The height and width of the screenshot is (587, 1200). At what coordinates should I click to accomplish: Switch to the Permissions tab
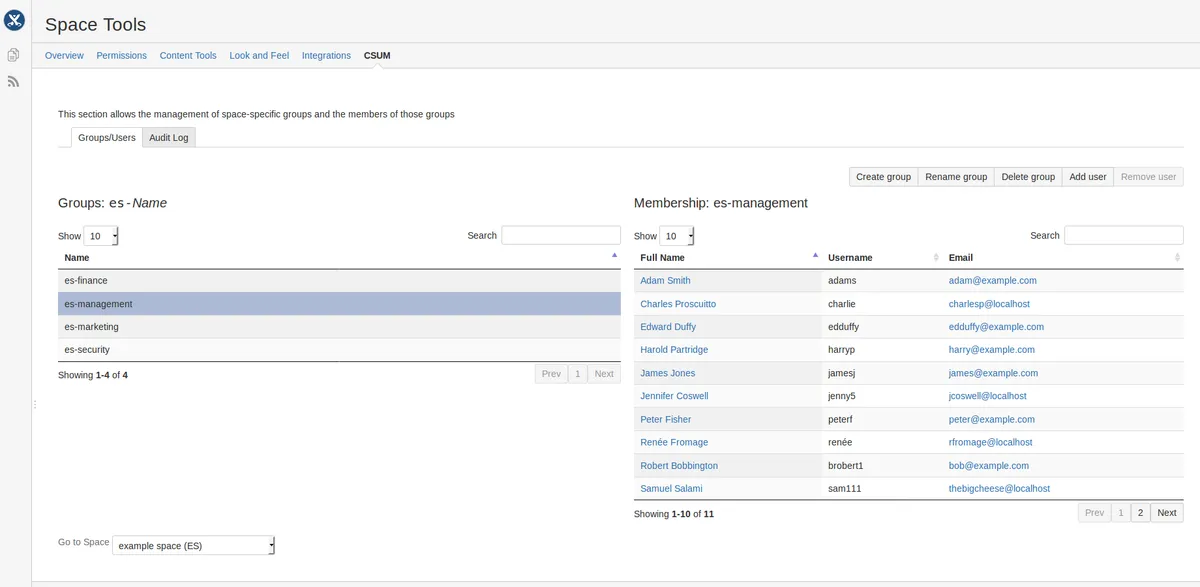tap(121, 55)
